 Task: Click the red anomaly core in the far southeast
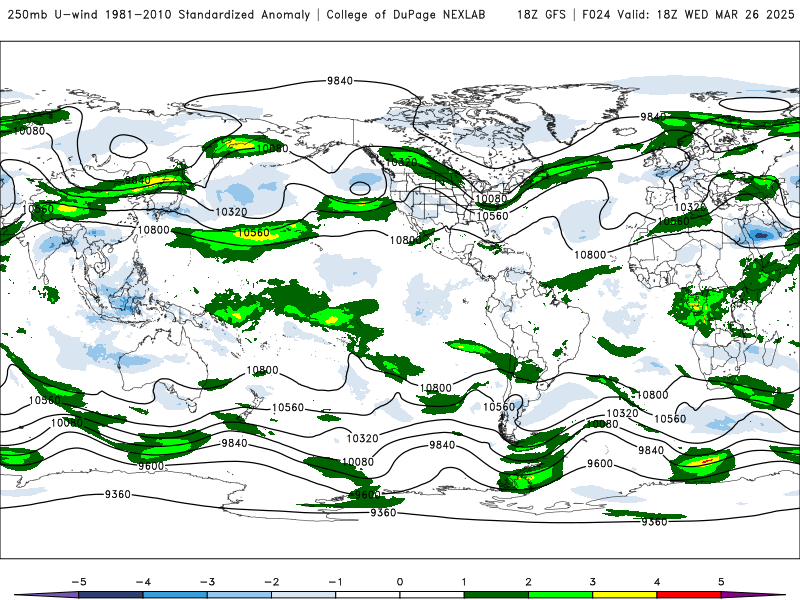click(706, 461)
